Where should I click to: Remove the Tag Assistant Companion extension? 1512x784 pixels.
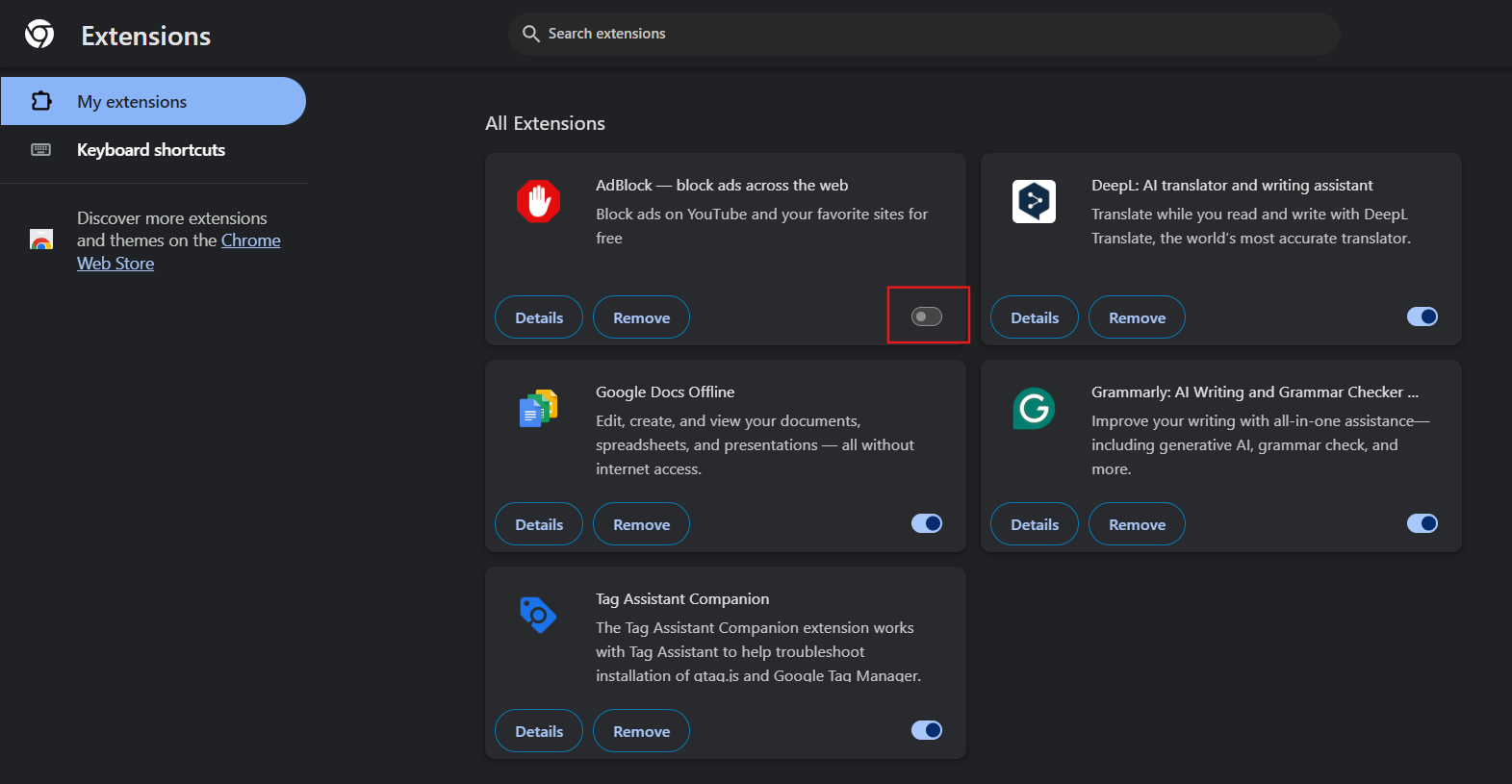coord(641,731)
